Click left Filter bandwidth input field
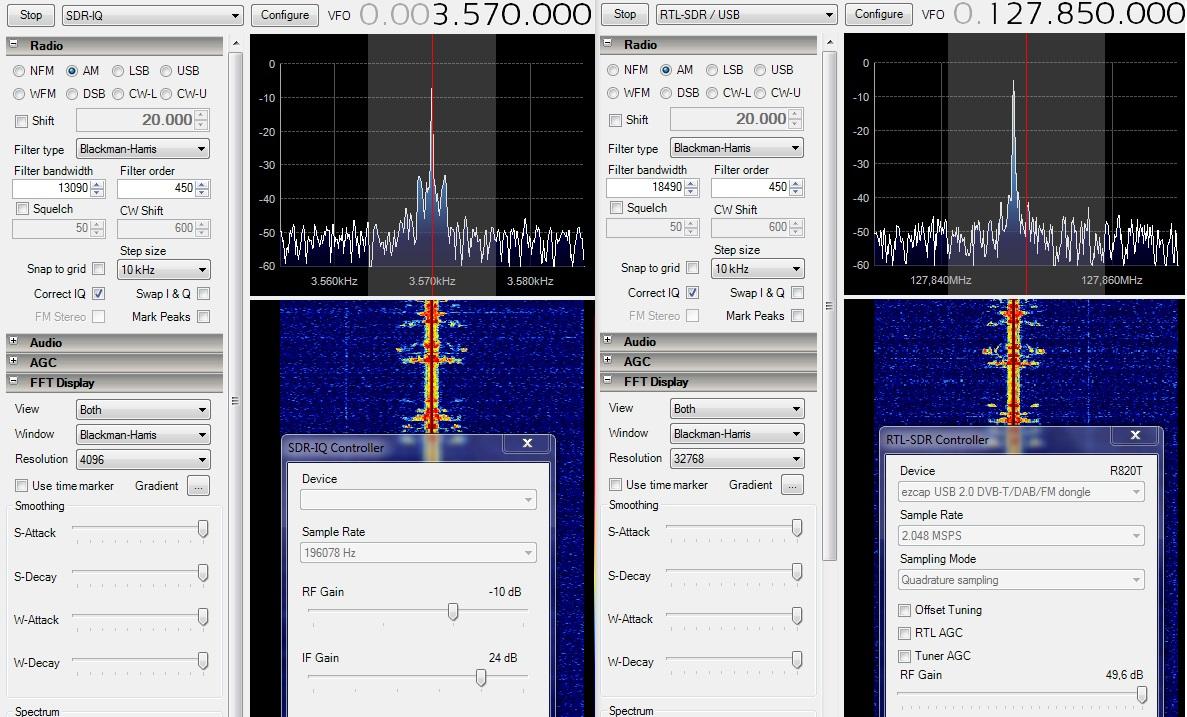 point(51,188)
